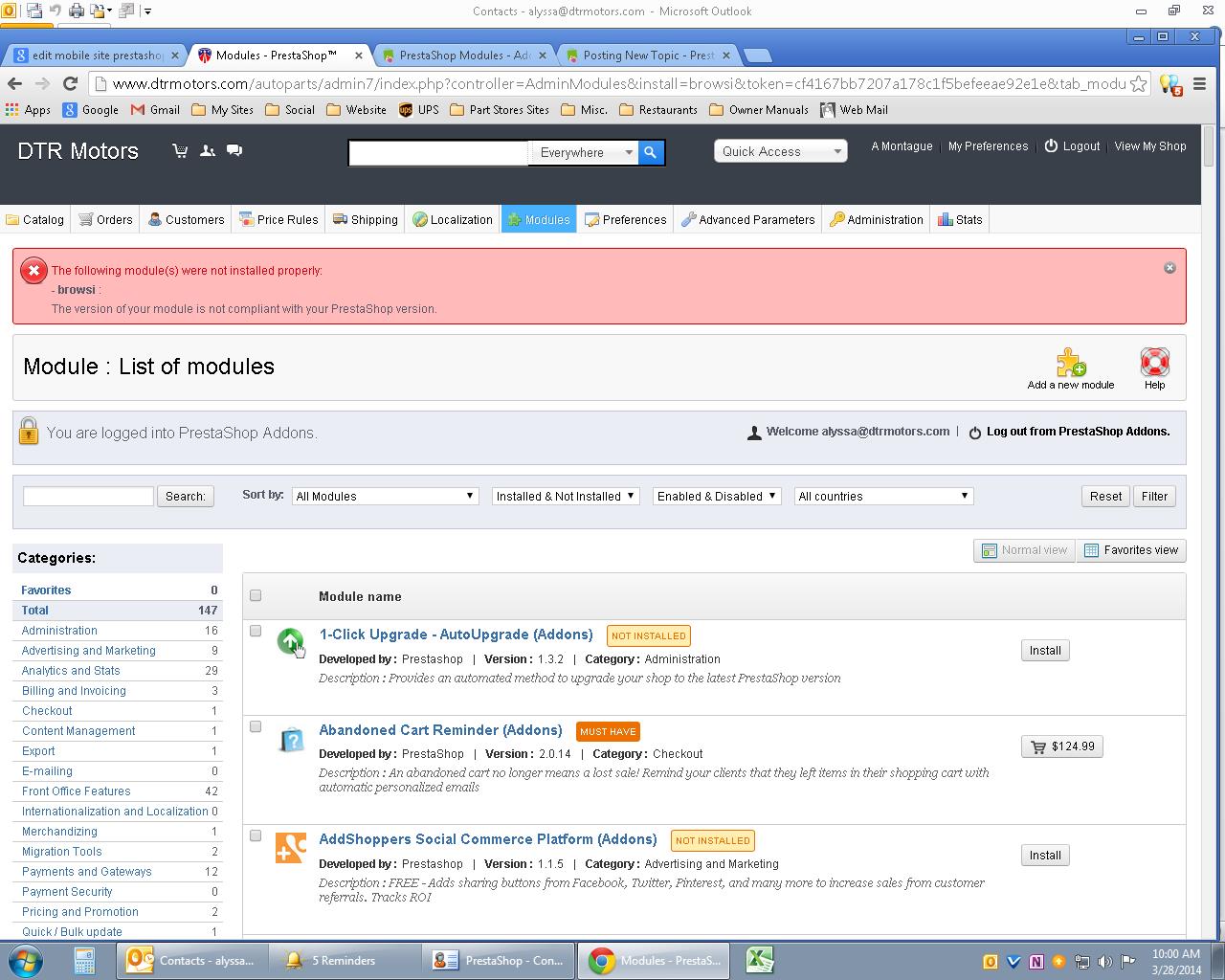Click the lightbulb extension icon in Chrome
Image resolution: width=1225 pixels, height=980 pixels.
1170,84
